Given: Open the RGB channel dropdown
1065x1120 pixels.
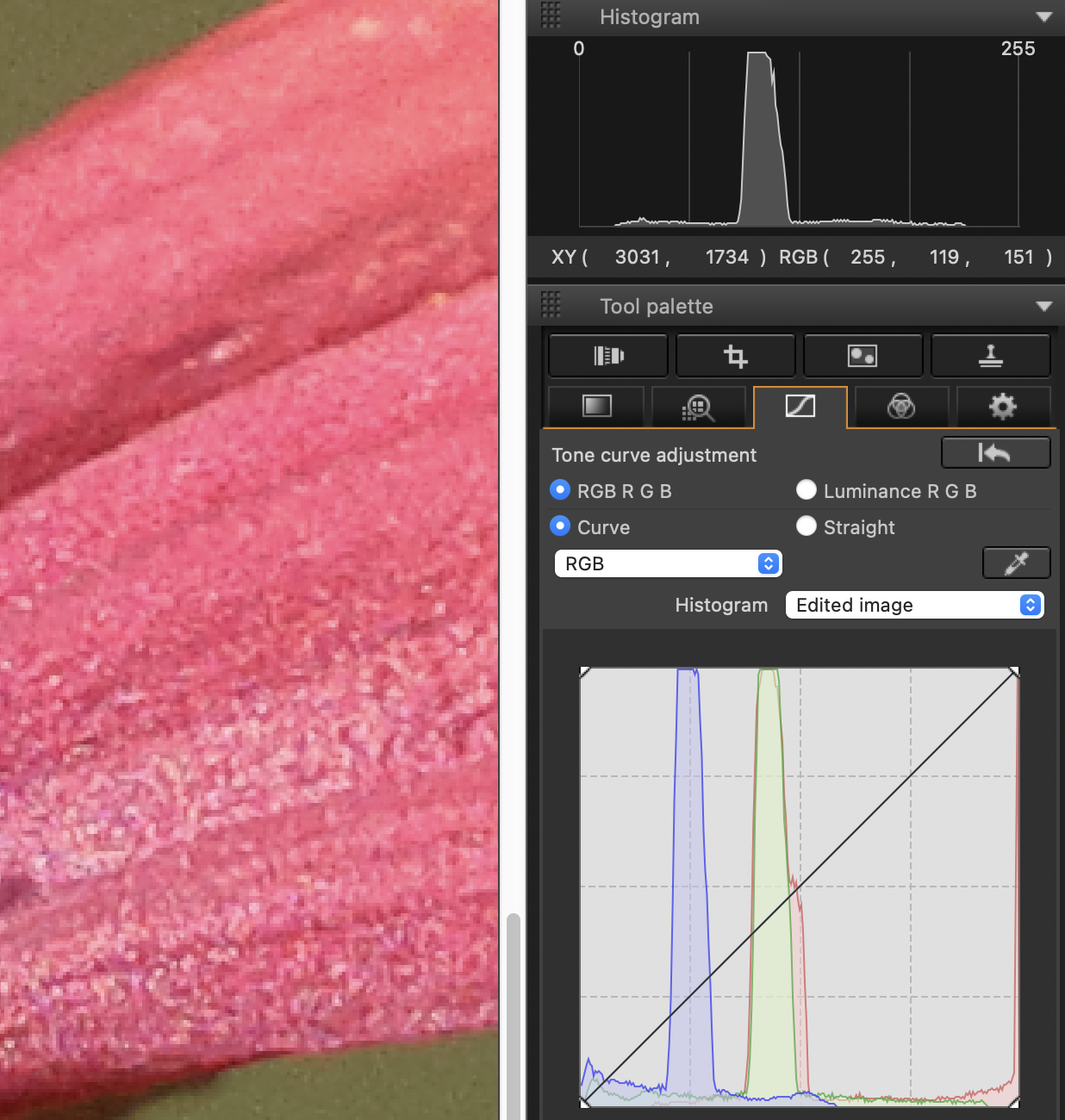Looking at the screenshot, I should click(x=668, y=563).
